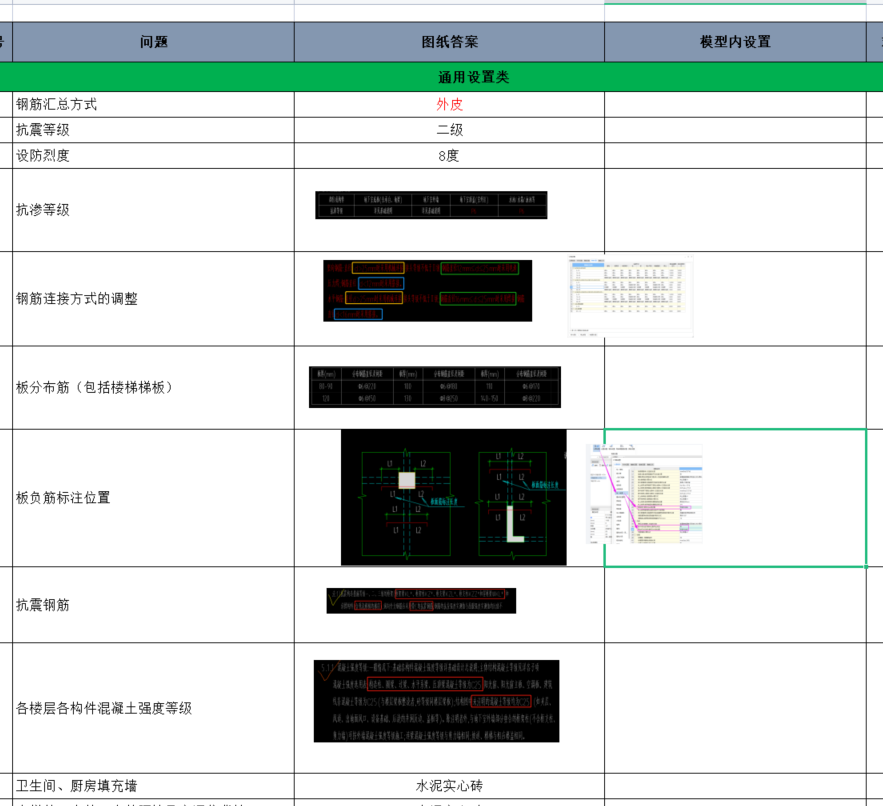Select the concrete strength grade notes image
The width and height of the screenshot is (883, 806).
point(436,700)
